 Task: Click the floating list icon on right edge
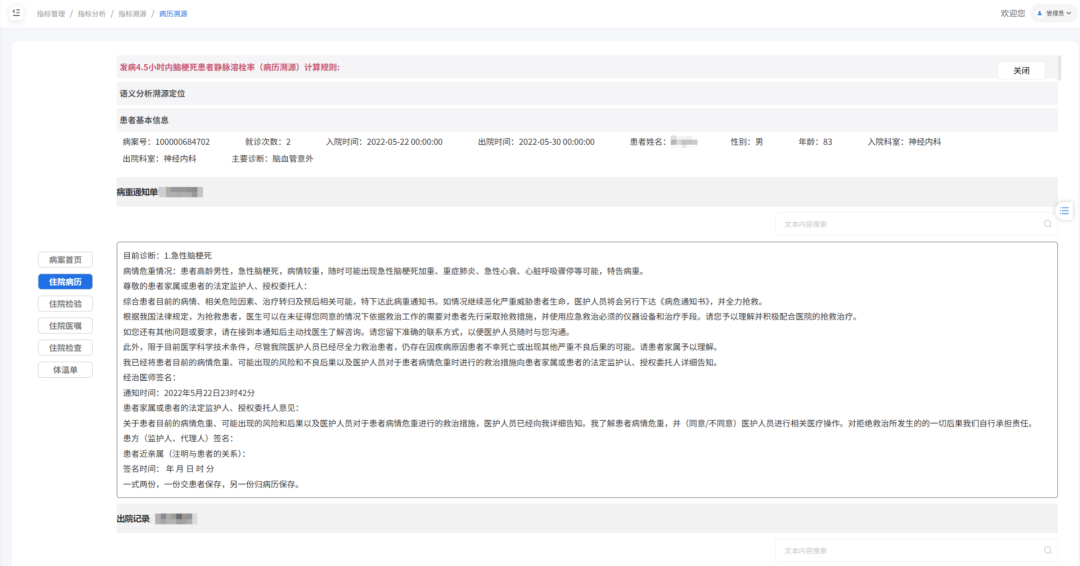pos(1065,210)
